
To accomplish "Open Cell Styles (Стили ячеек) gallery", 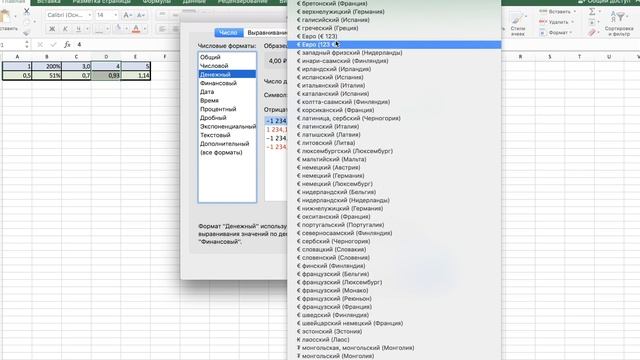I will [518, 24].
